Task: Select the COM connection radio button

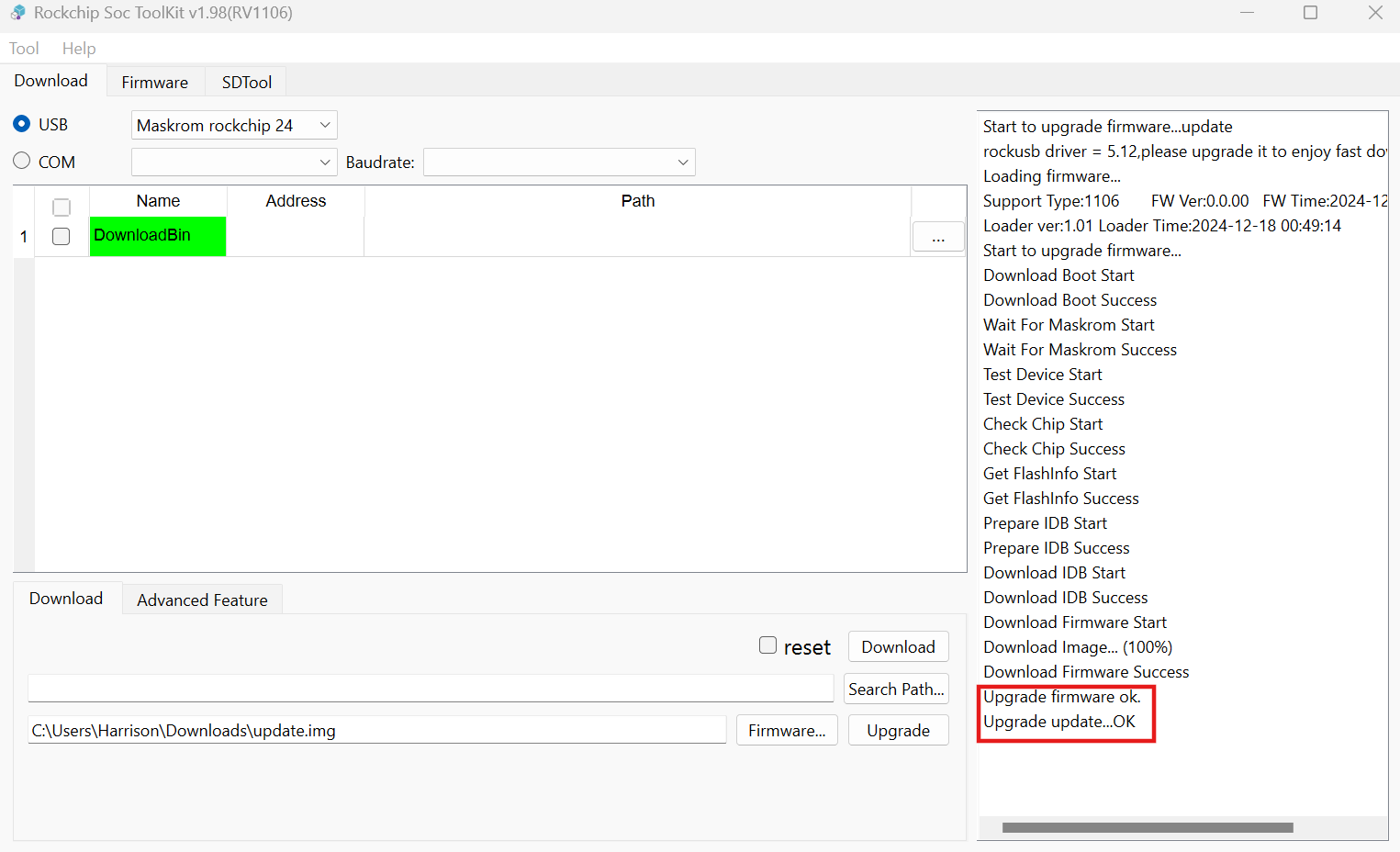Action: point(22,161)
